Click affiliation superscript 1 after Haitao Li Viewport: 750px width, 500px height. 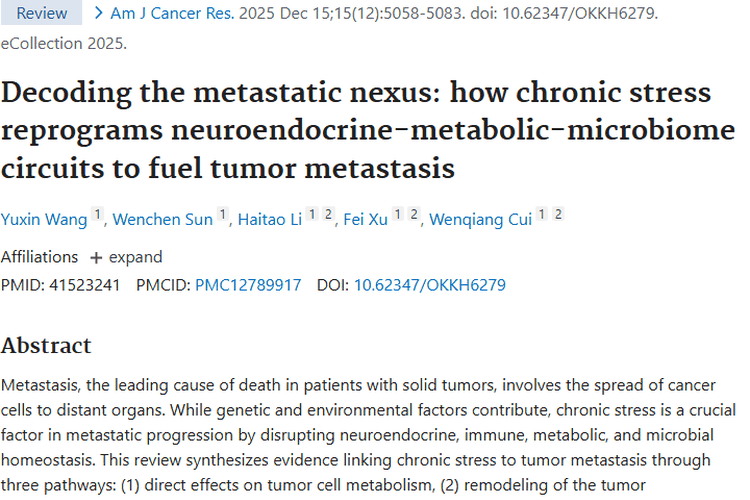(x=312, y=215)
